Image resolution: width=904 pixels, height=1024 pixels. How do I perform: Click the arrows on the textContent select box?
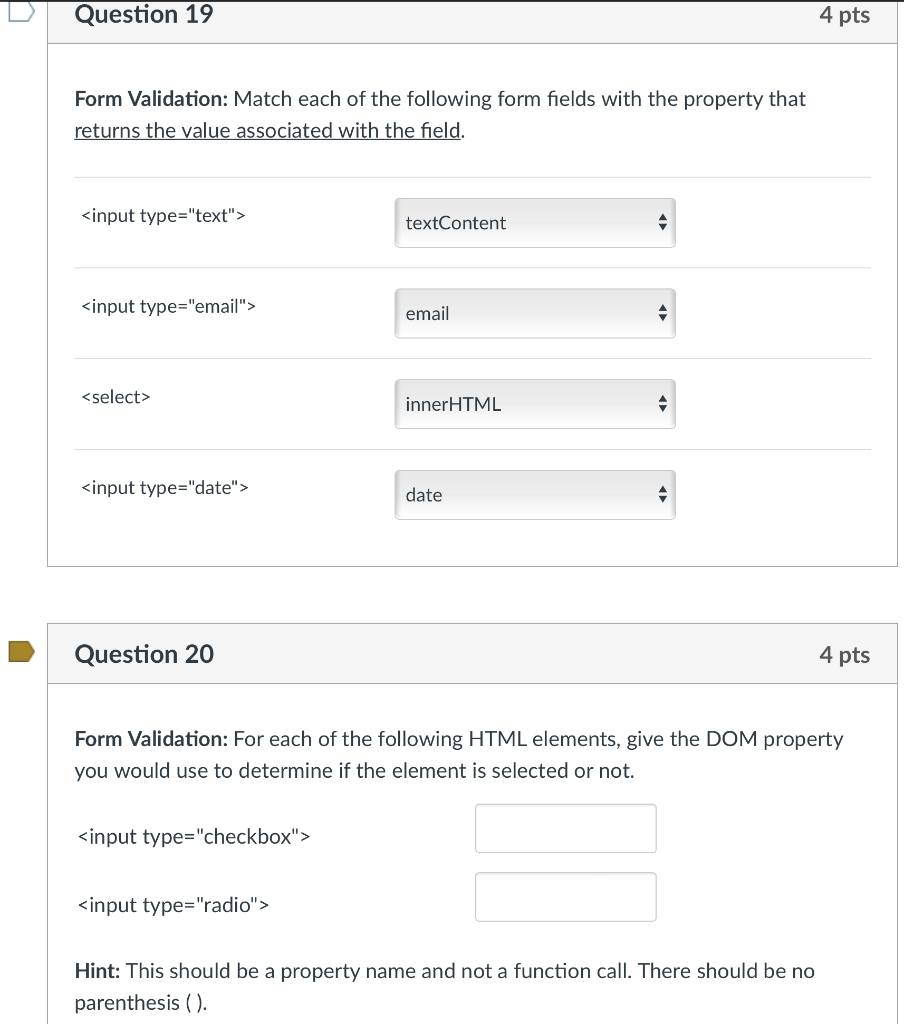click(x=662, y=223)
